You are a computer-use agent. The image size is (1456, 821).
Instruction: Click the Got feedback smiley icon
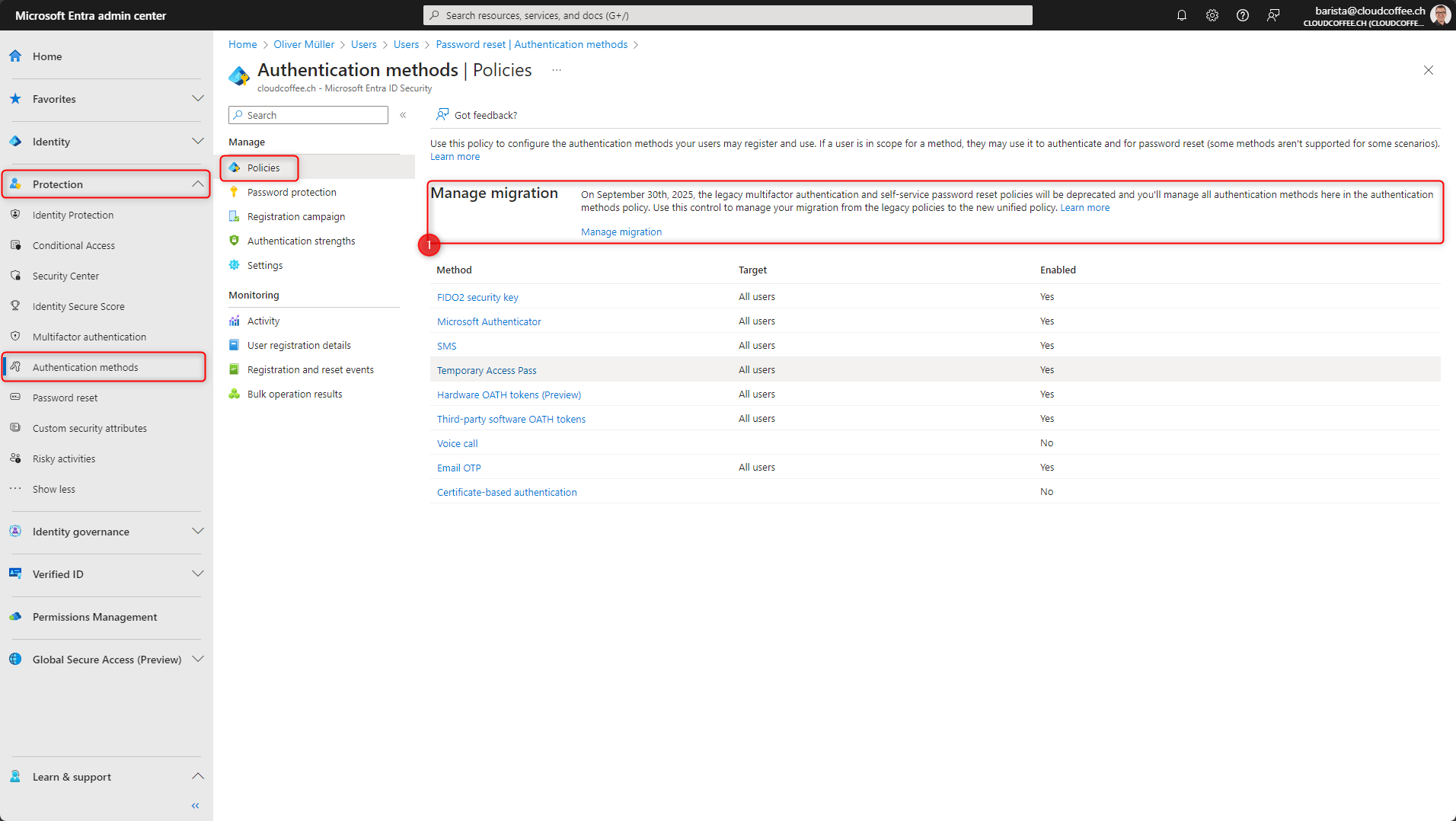coord(442,114)
